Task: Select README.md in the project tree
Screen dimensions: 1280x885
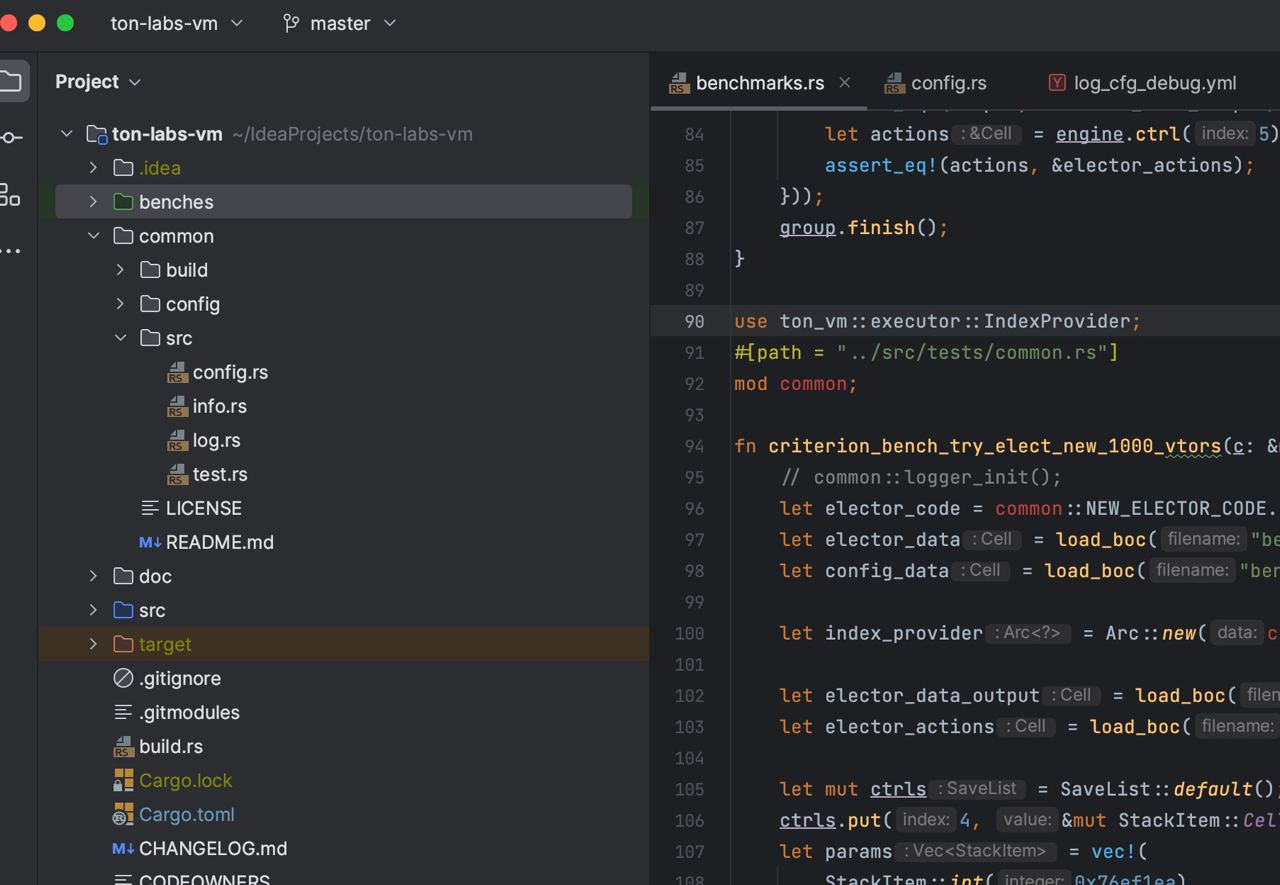Action: tap(219, 542)
